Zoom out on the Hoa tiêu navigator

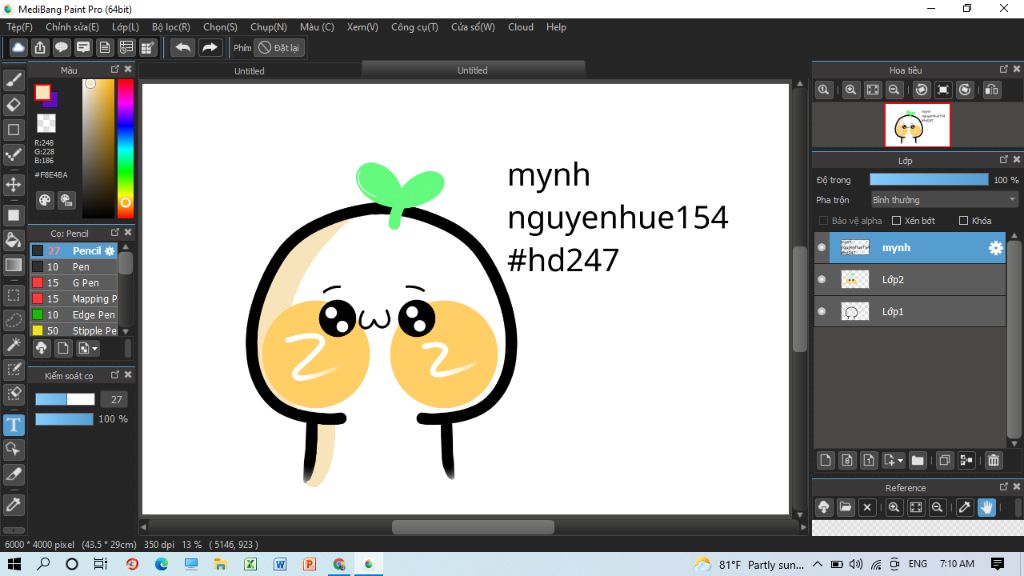point(894,90)
